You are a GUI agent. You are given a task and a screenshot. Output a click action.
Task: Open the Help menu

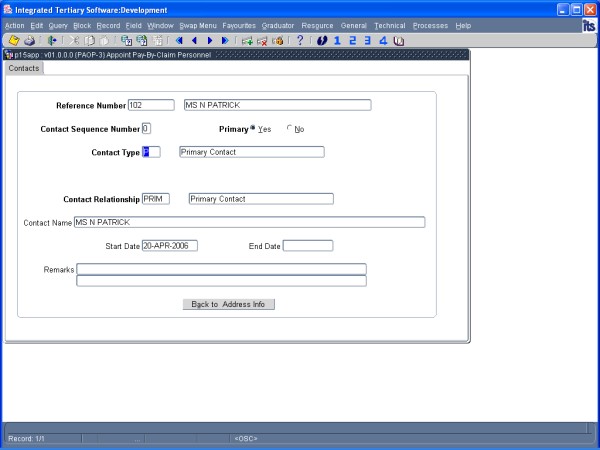pyautogui.click(x=463, y=26)
